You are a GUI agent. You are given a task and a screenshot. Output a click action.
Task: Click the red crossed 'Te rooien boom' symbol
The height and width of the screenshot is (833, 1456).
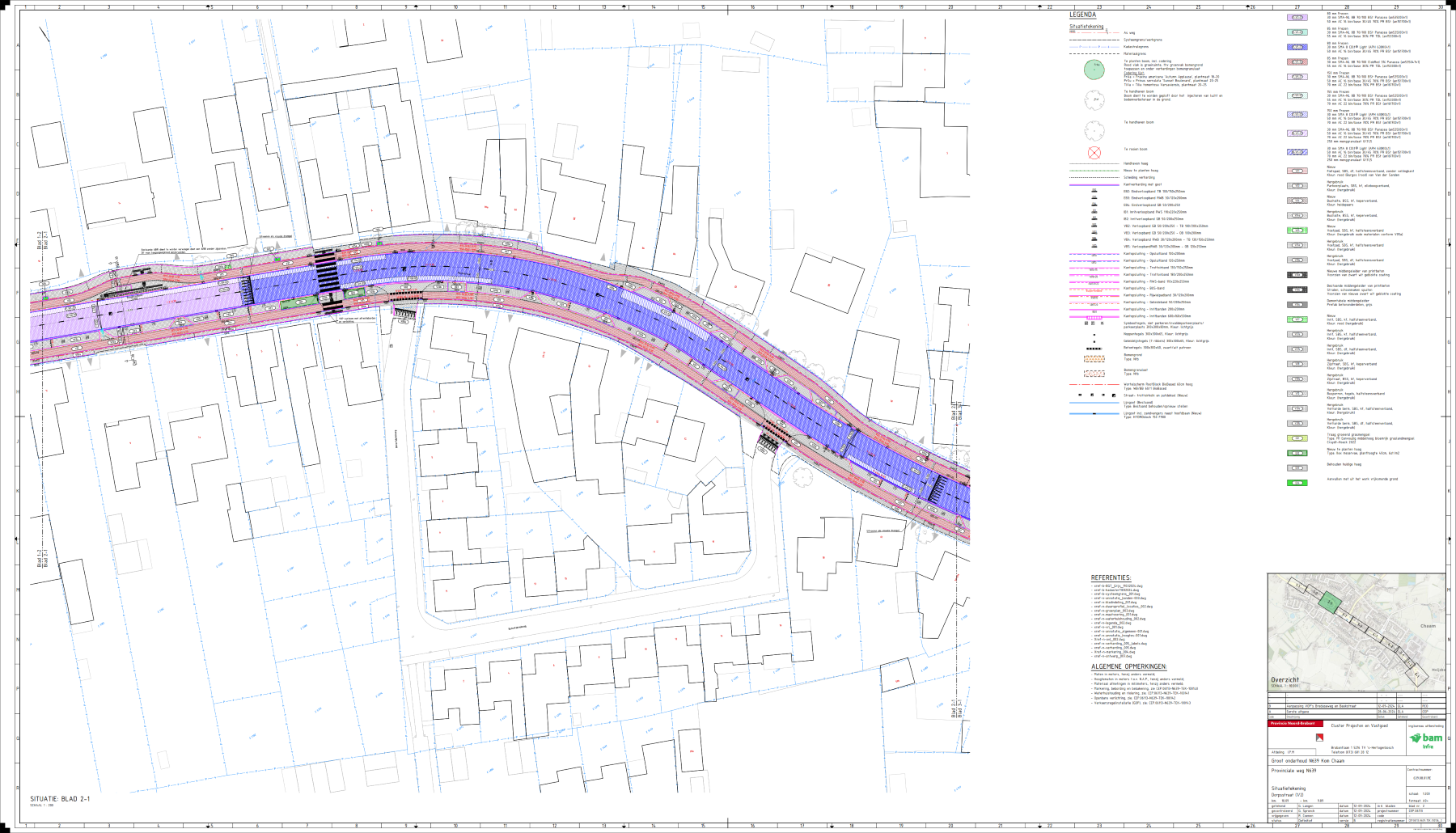click(1094, 152)
